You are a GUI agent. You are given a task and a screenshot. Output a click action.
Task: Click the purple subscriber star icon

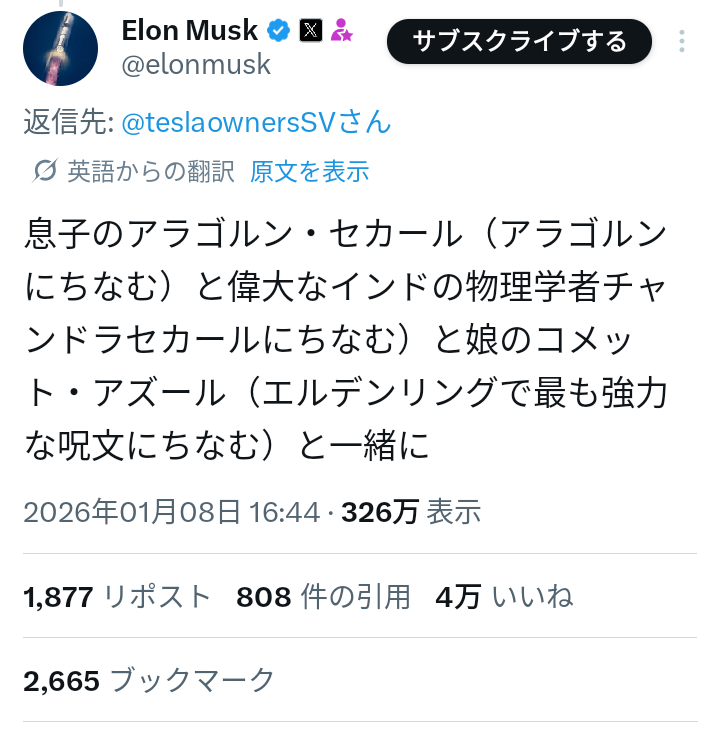tap(342, 31)
